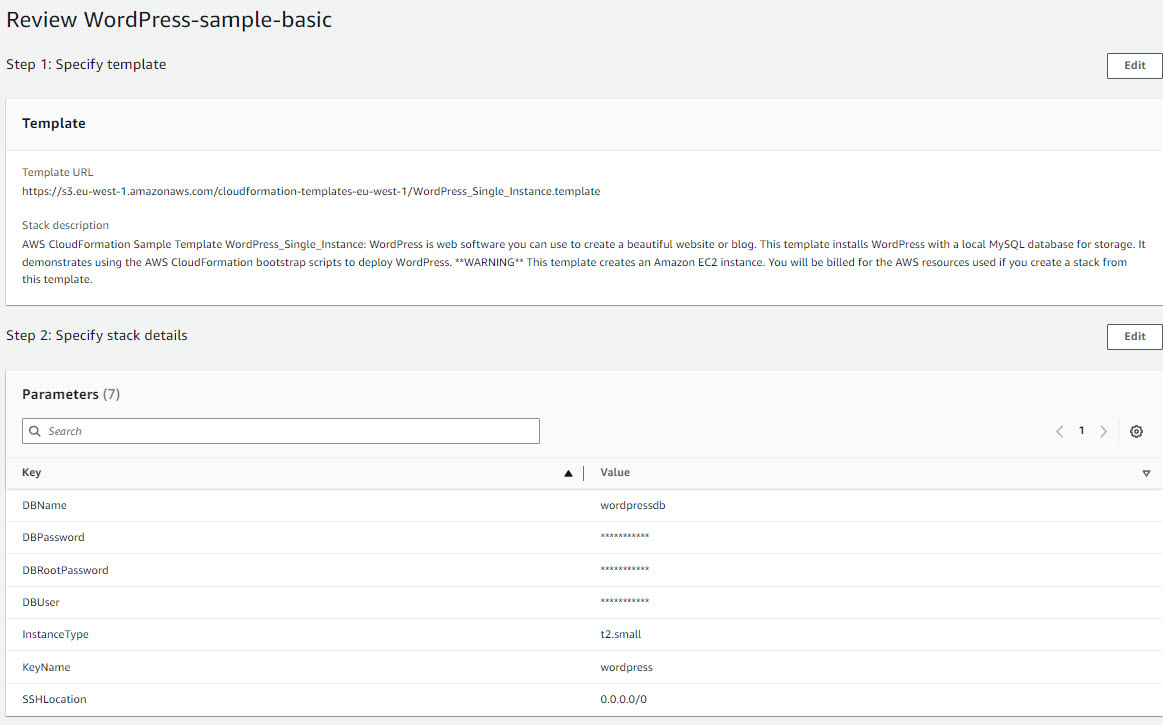The width and height of the screenshot is (1163, 725).
Task: Click the Value column header
Action: click(x=615, y=473)
